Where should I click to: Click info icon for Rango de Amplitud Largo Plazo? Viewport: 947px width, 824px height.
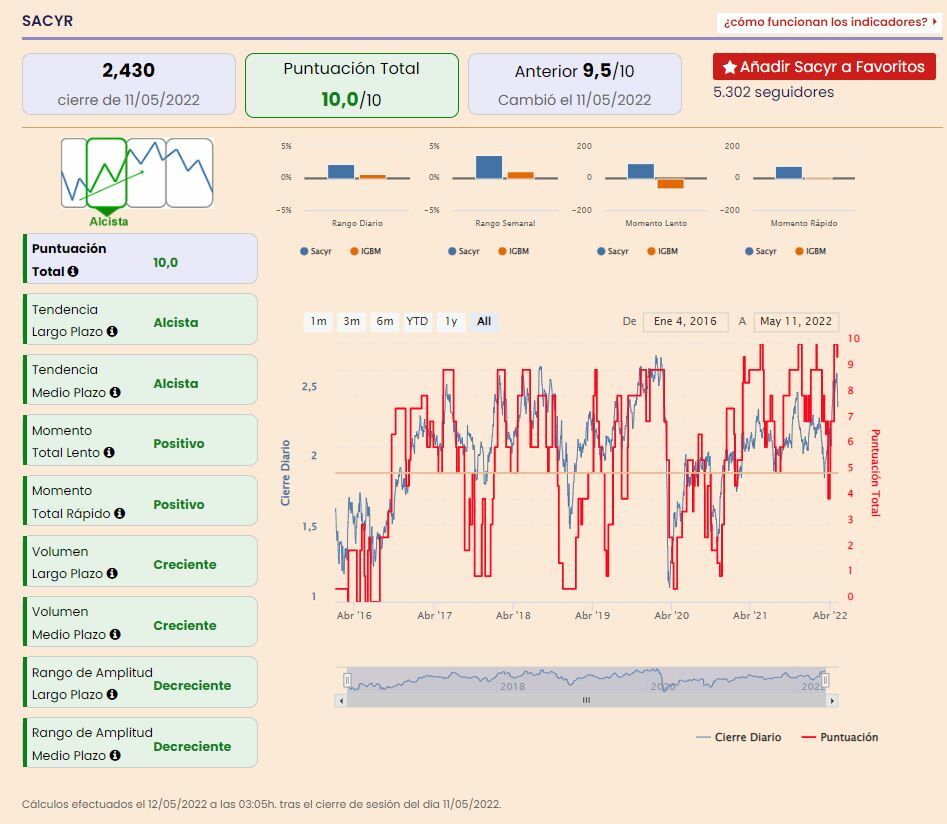(112, 695)
